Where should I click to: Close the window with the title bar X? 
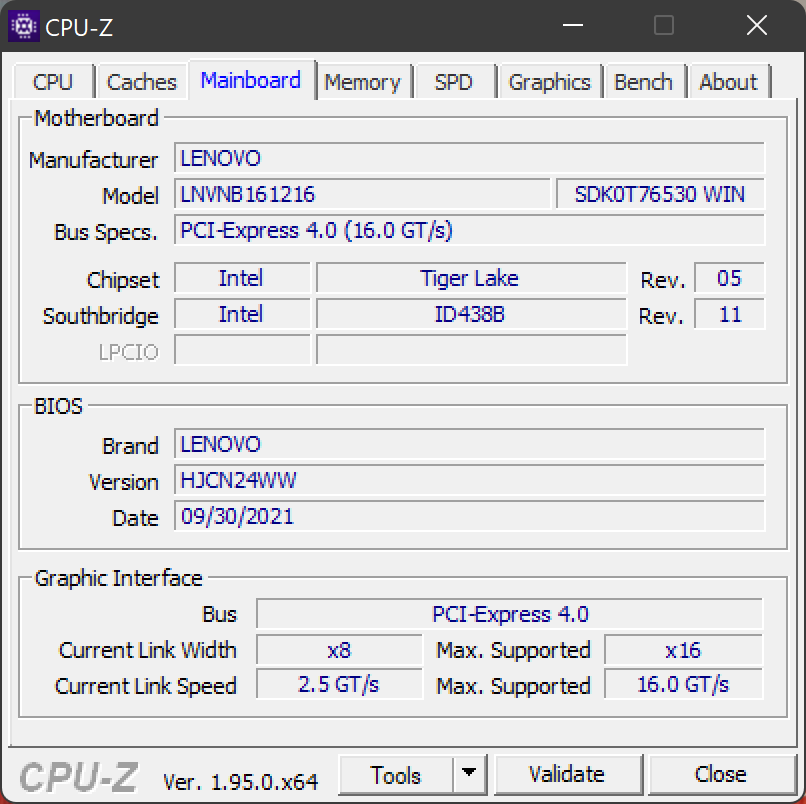[x=757, y=25]
